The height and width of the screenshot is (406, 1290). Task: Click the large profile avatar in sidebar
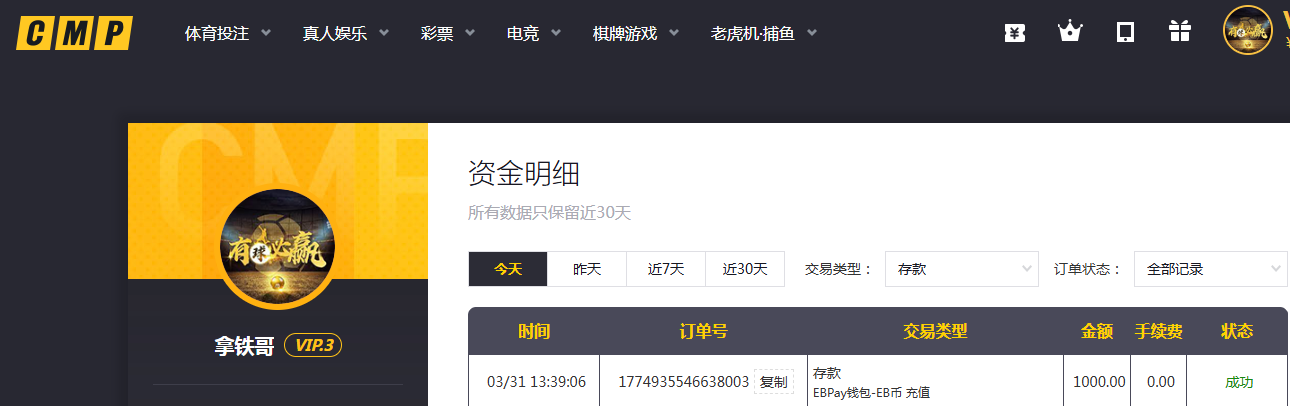click(x=278, y=247)
